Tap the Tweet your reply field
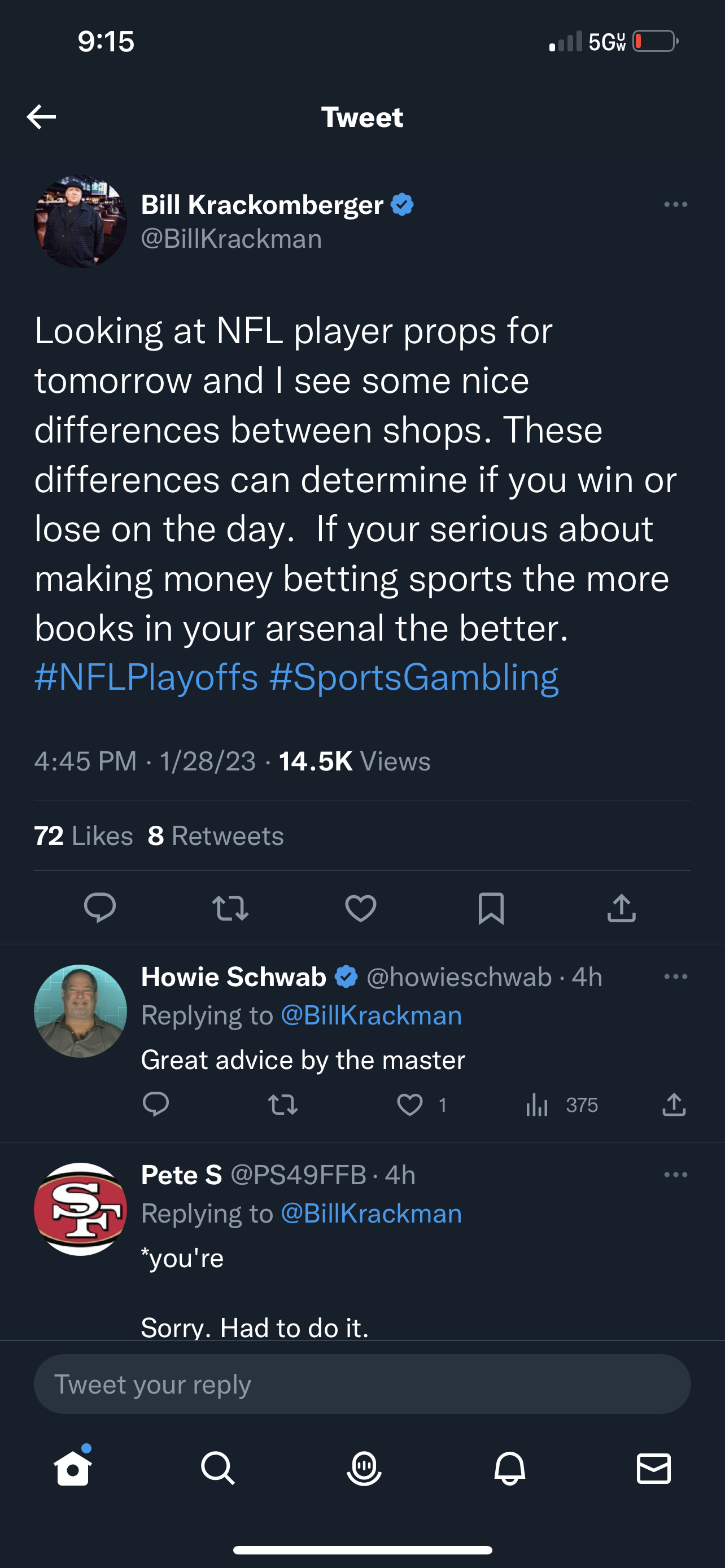 click(x=362, y=1383)
